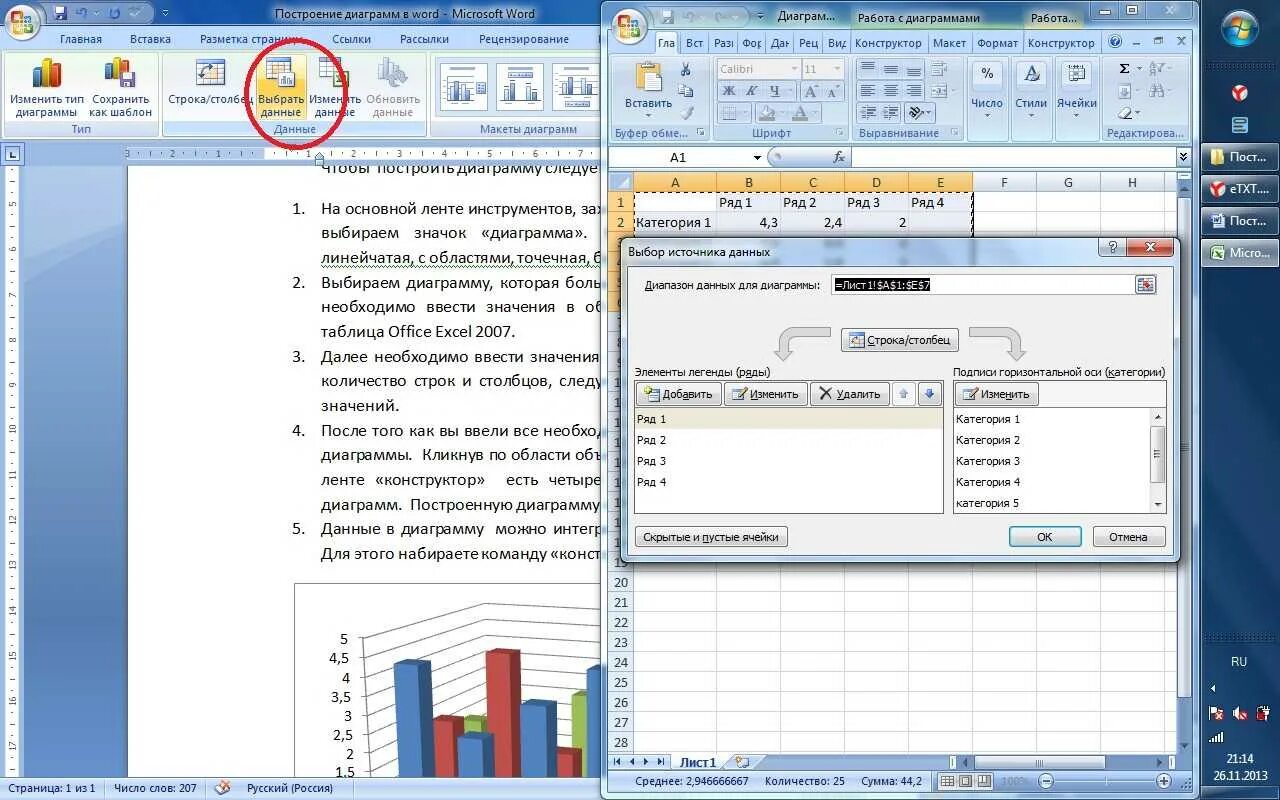Click the category list scrollbar in dialog

coord(1158,460)
